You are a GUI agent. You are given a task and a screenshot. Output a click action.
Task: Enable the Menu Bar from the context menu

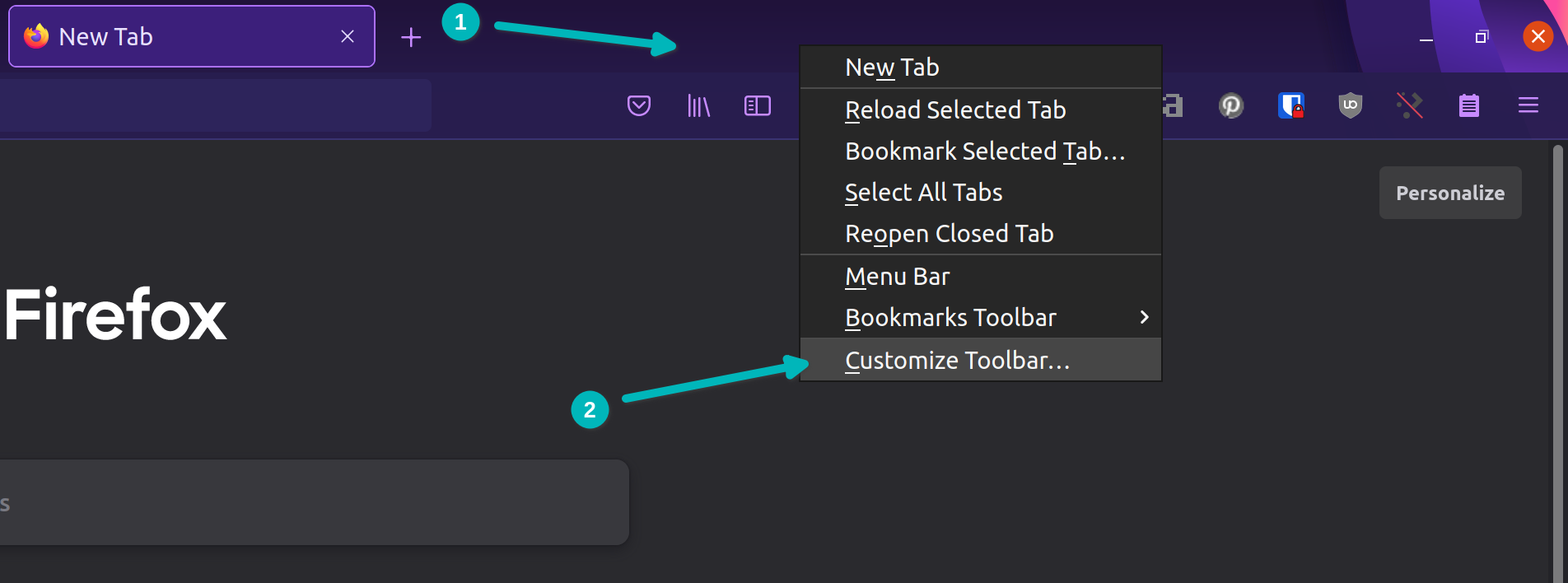point(897,276)
